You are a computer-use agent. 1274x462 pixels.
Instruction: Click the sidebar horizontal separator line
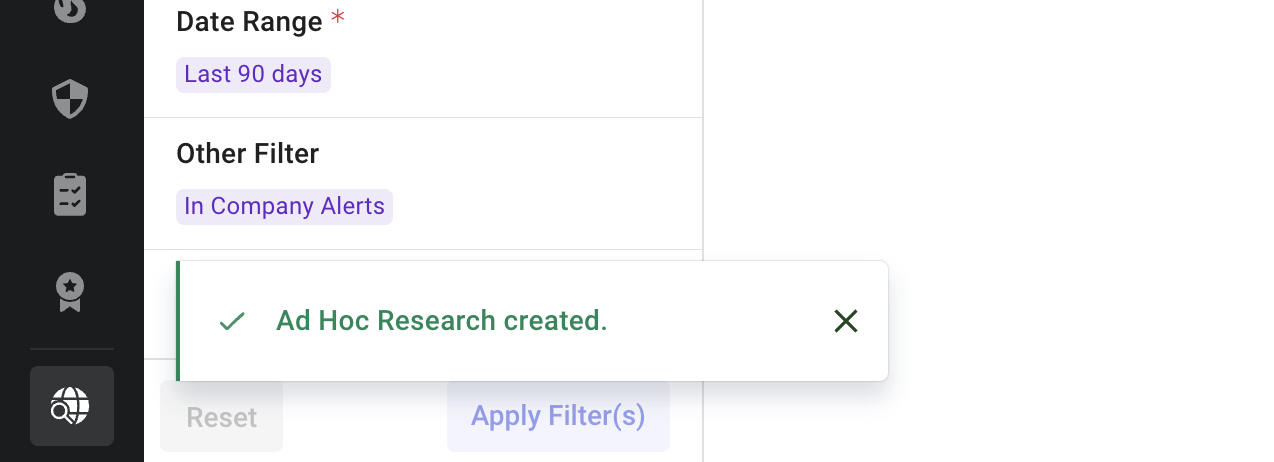tap(71, 349)
